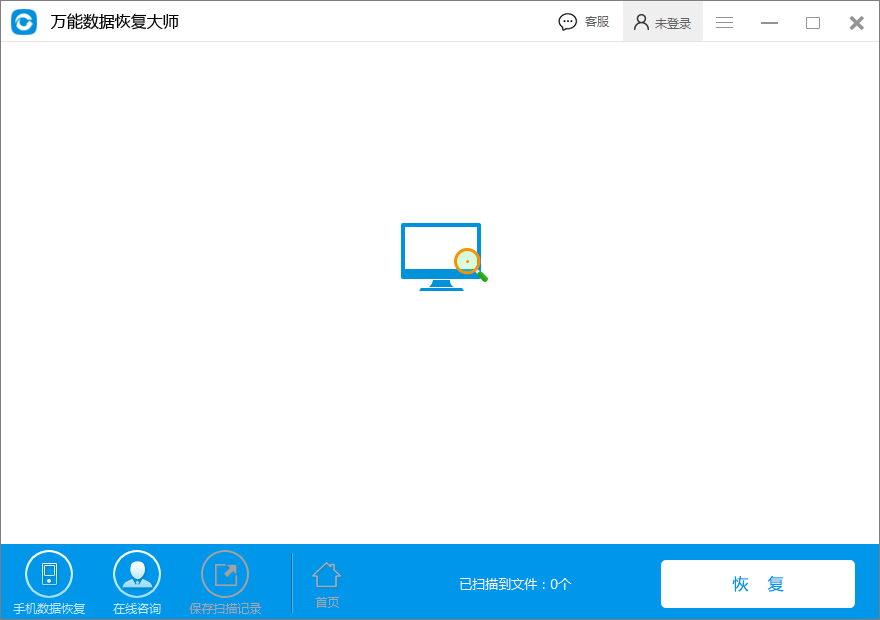Open the 在线咨询 online consultation icon
Image resolution: width=880 pixels, height=620 pixels.
point(137,574)
